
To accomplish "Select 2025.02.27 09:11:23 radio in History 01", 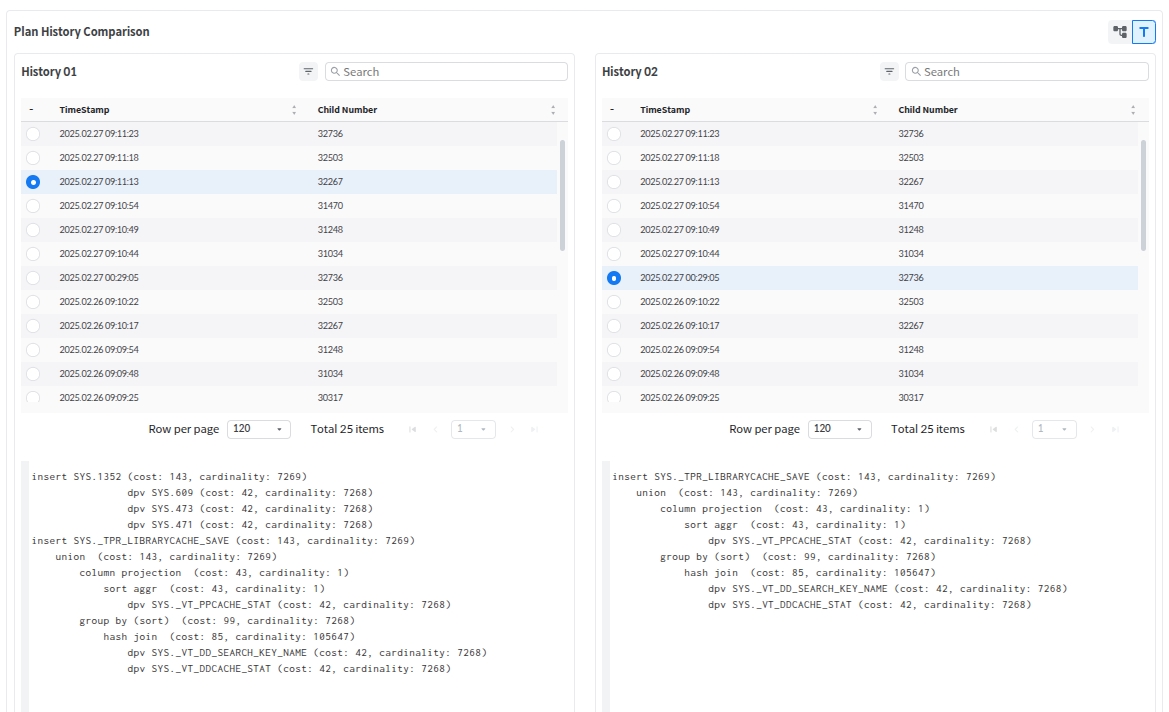I will 33,134.
